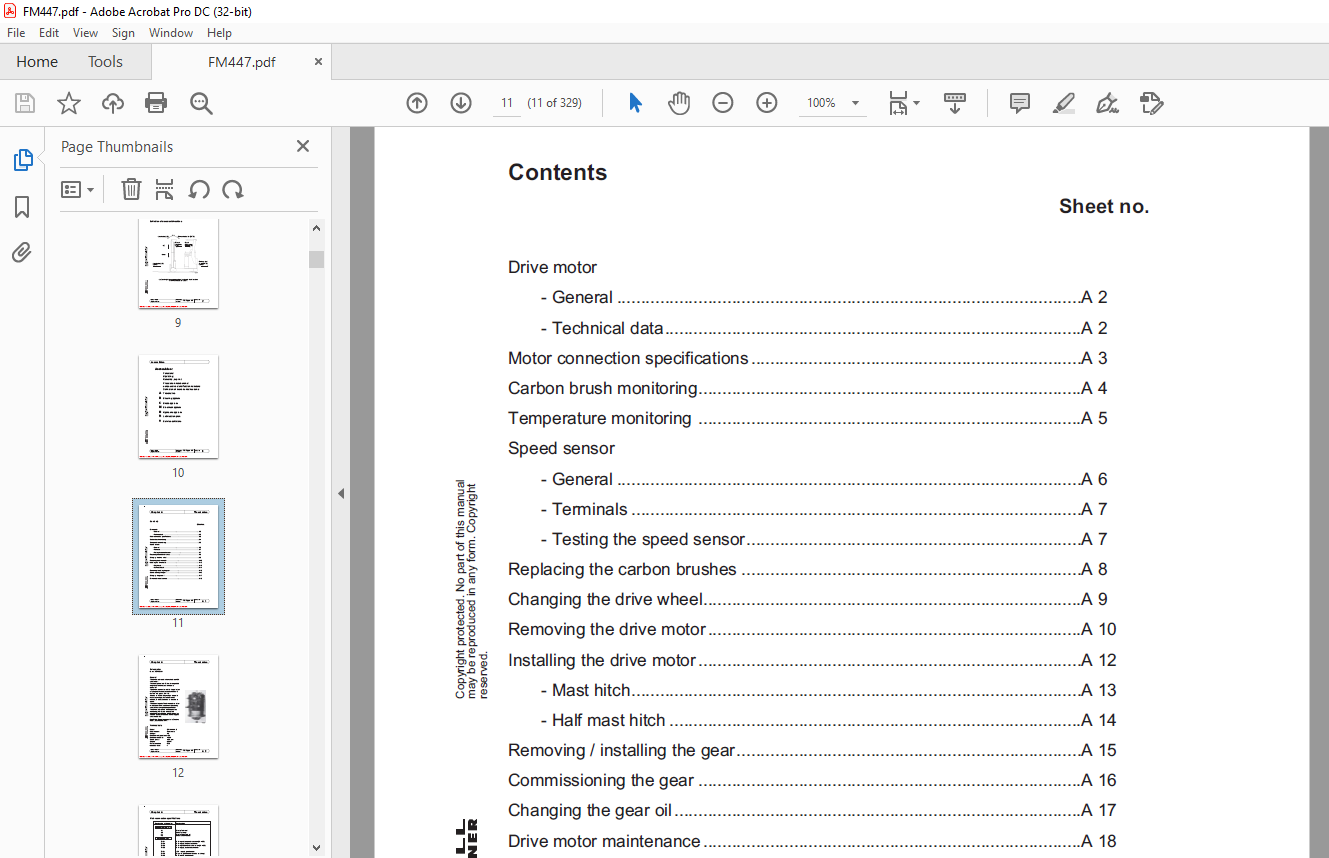
Task: Add a comment sticky note
Action: [x=1020, y=103]
